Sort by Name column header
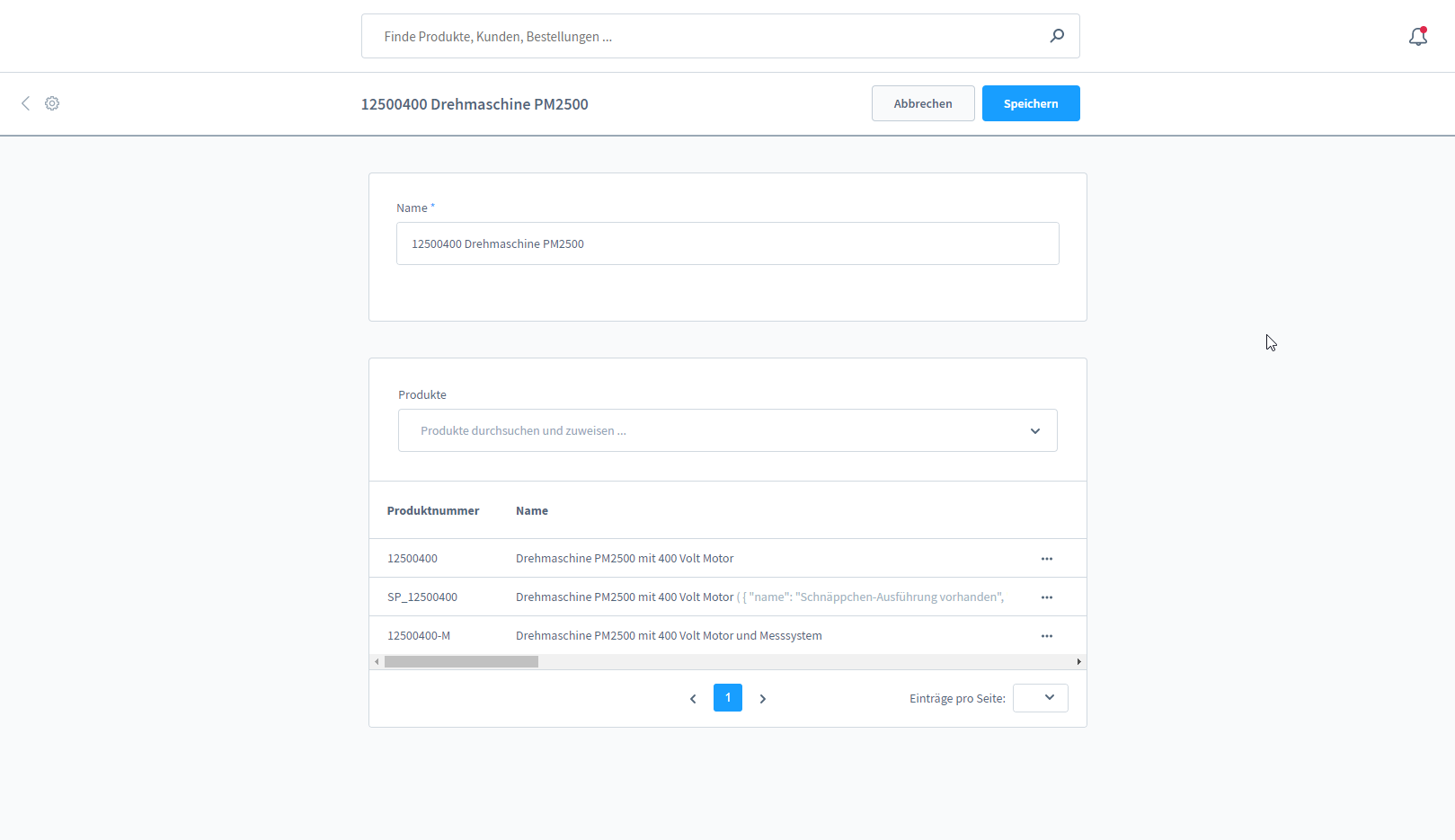 point(532,510)
